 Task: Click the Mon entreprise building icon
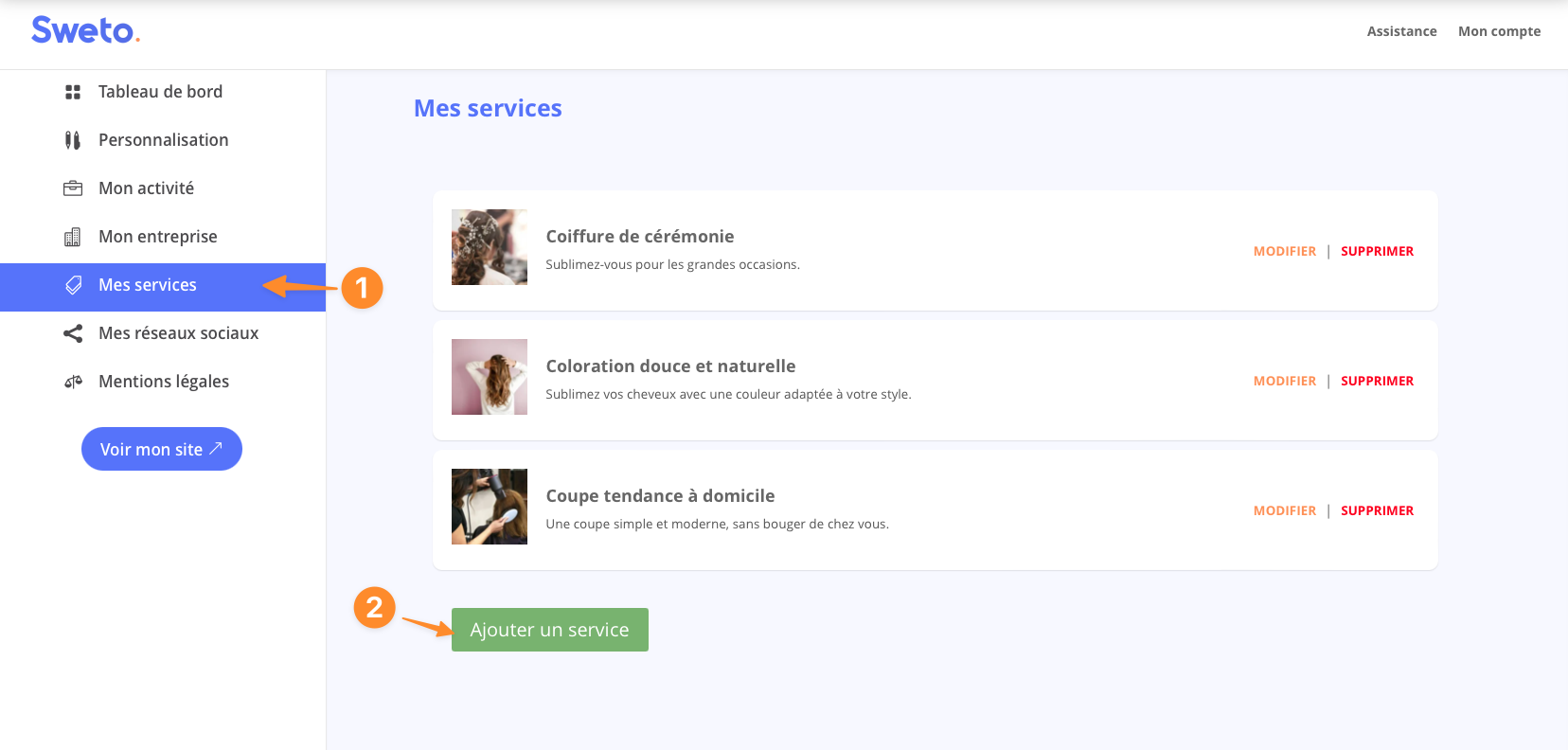tap(73, 237)
